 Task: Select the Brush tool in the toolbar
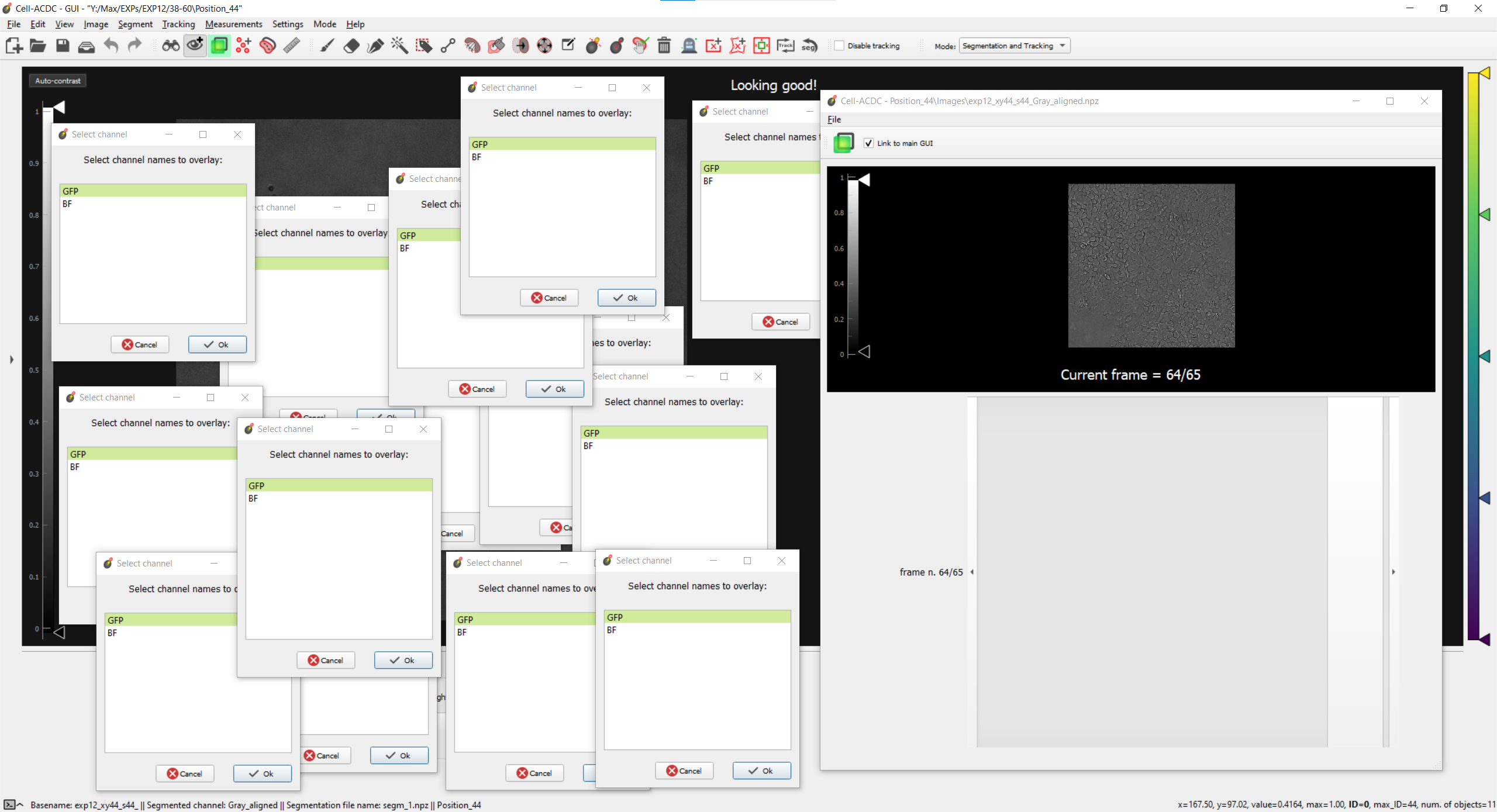(x=326, y=45)
